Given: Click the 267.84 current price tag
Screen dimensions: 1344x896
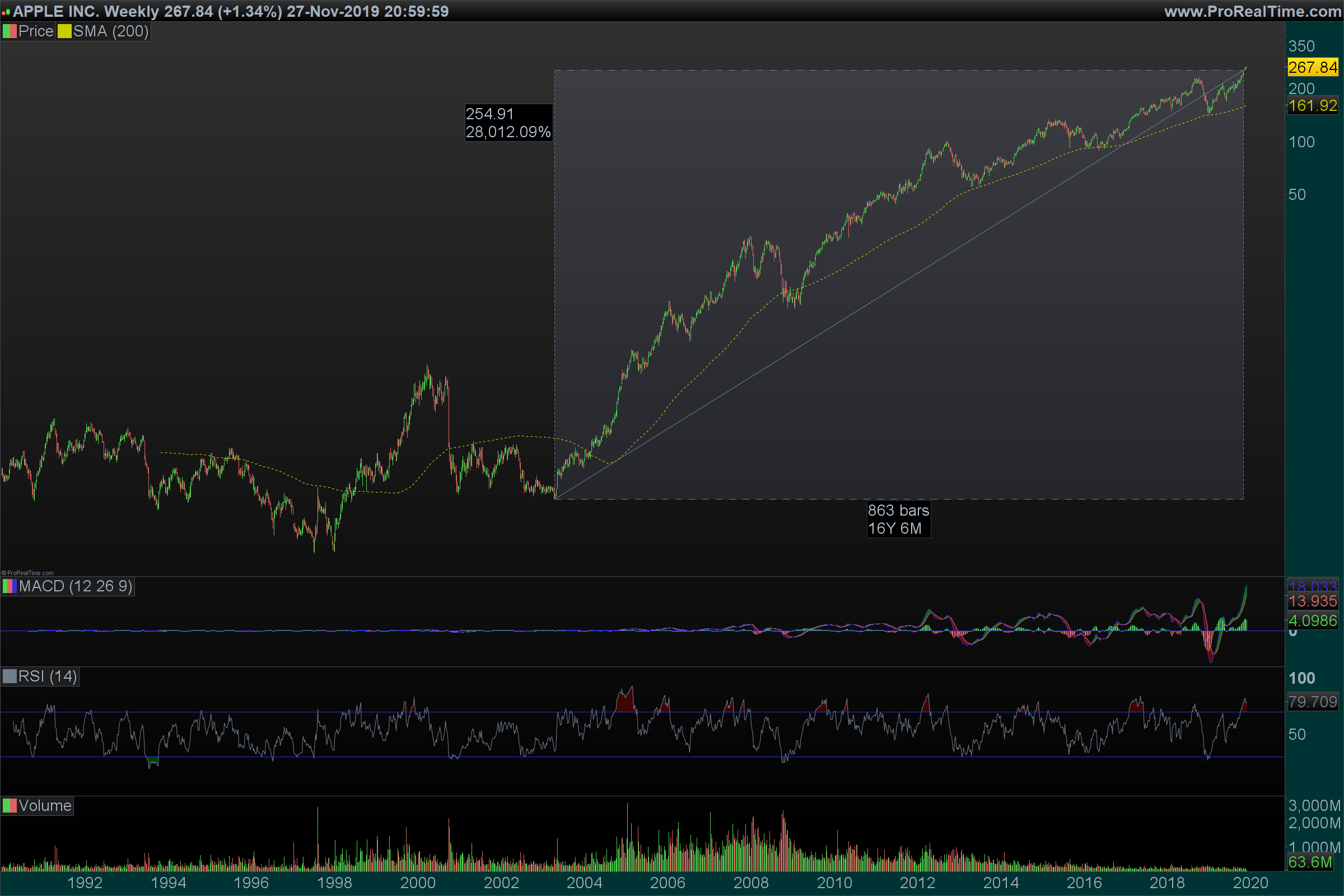Looking at the screenshot, I should 1312,67.
